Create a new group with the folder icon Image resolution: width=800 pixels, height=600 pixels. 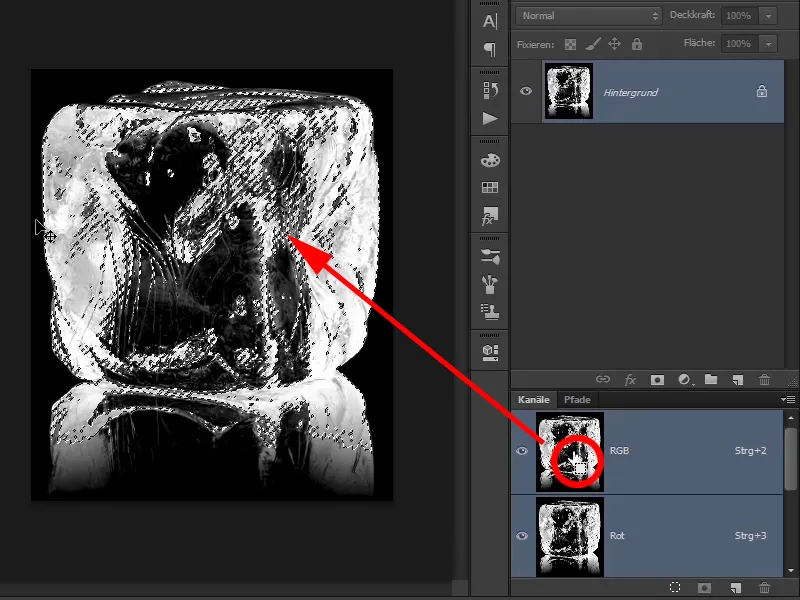click(x=711, y=379)
